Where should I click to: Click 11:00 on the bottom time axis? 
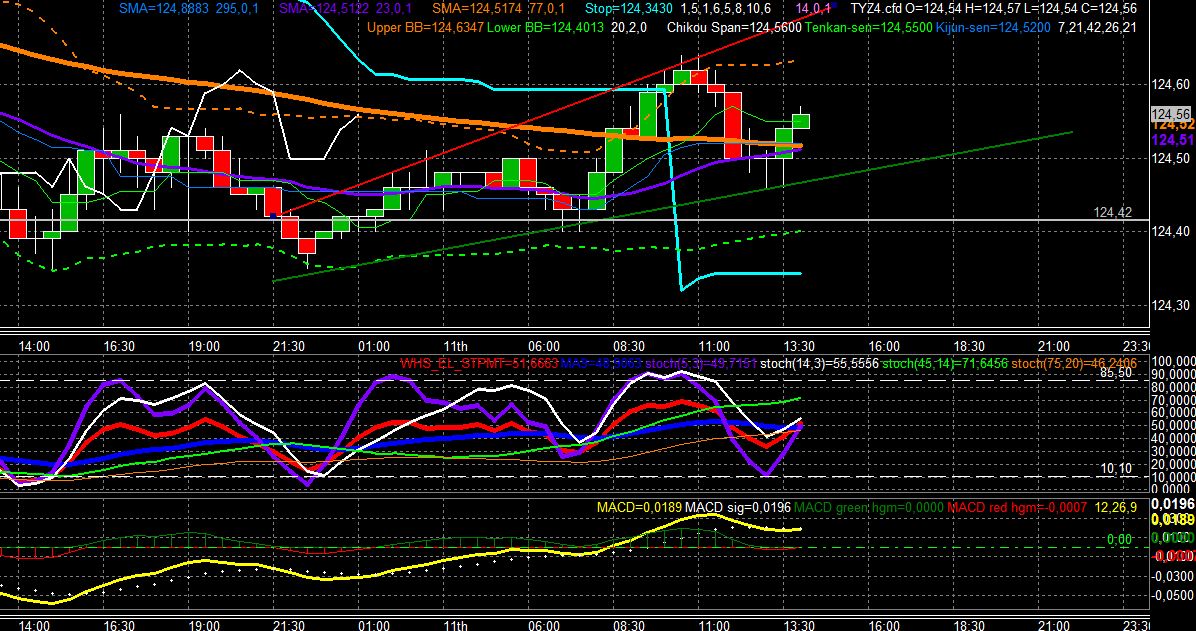(715, 624)
